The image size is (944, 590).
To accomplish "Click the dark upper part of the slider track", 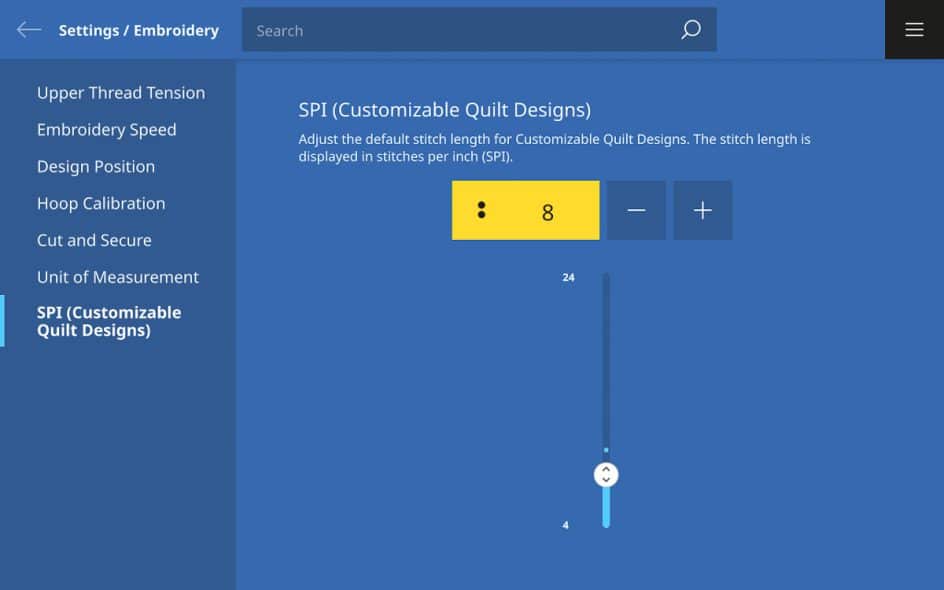I will click(x=606, y=360).
